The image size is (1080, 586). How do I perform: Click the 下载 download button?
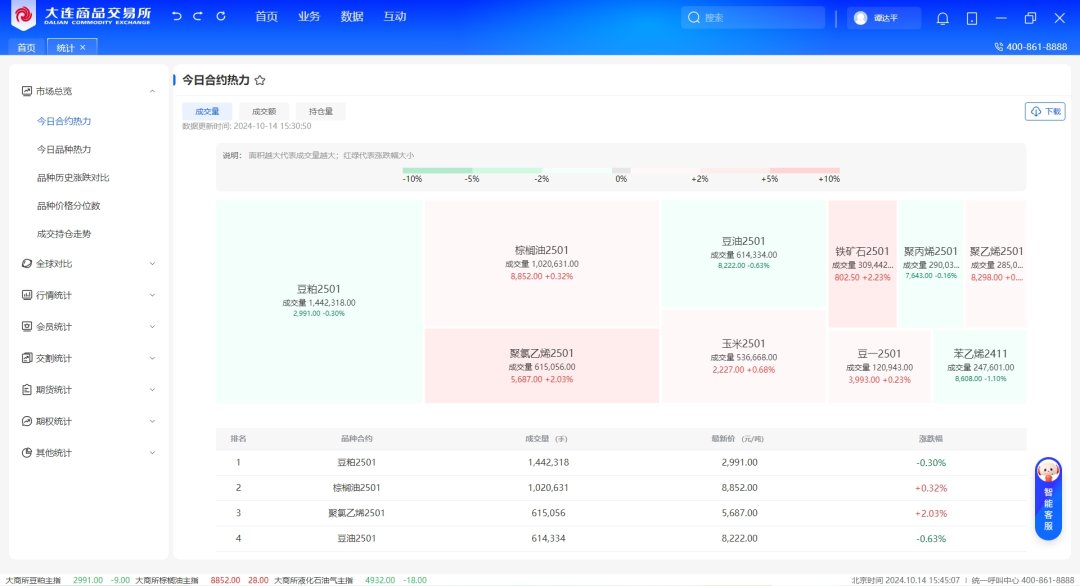tap(1045, 111)
